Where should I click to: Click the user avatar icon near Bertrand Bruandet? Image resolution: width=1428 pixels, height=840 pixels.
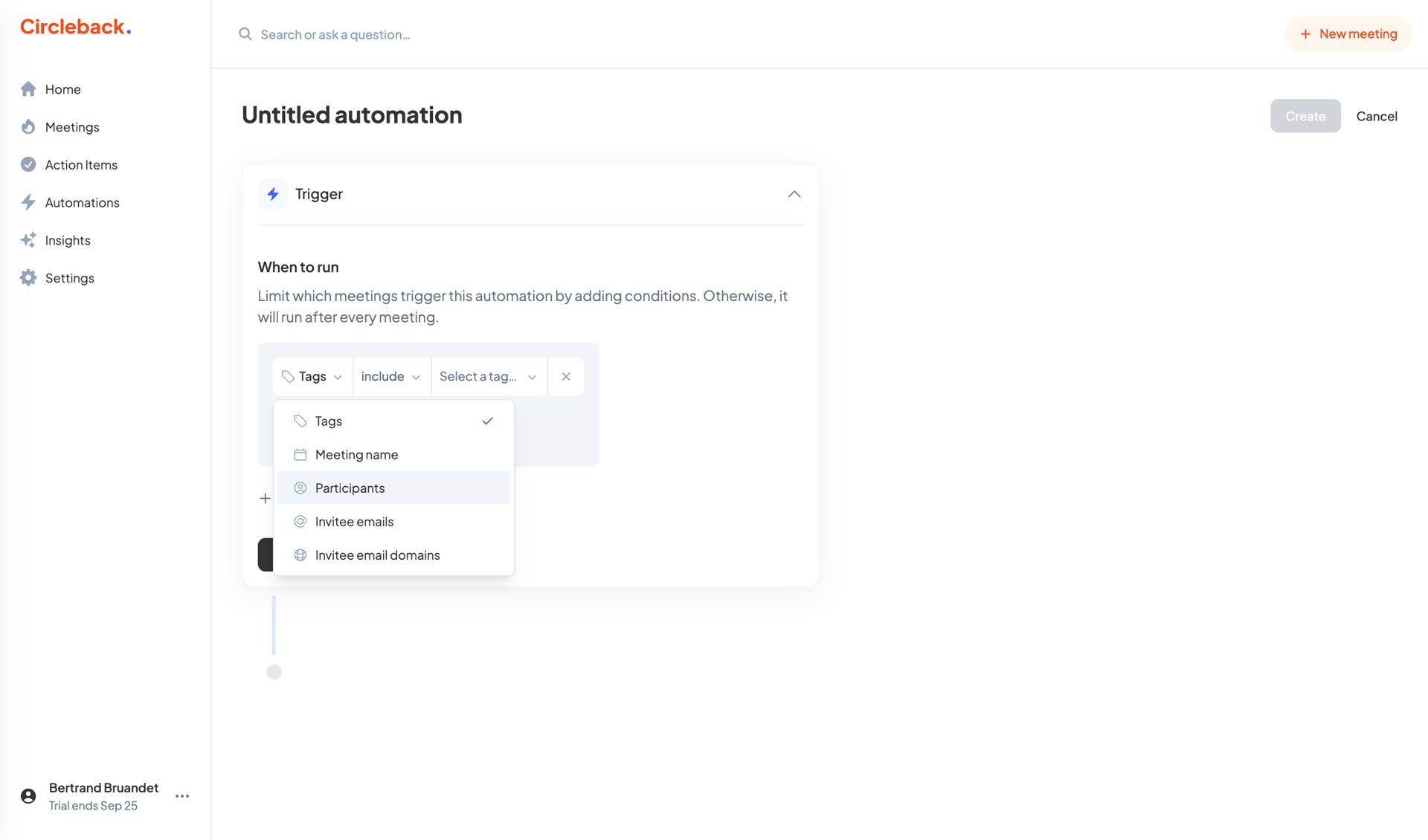tap(28, 795)
